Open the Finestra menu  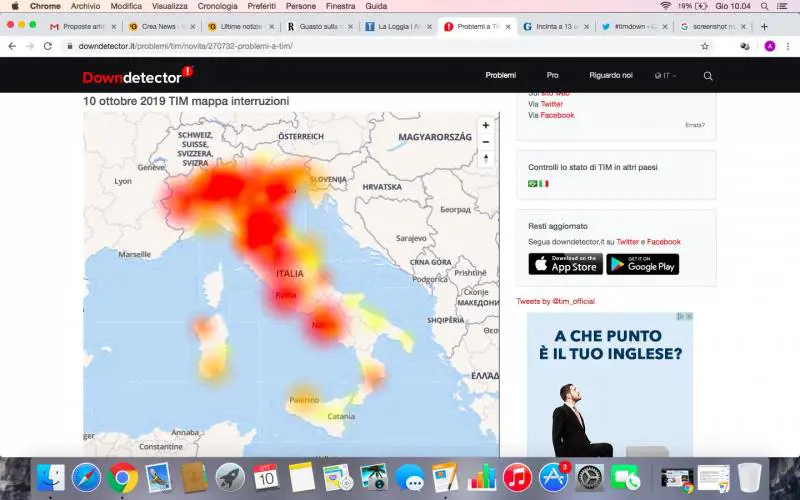(x=340, y=6)
